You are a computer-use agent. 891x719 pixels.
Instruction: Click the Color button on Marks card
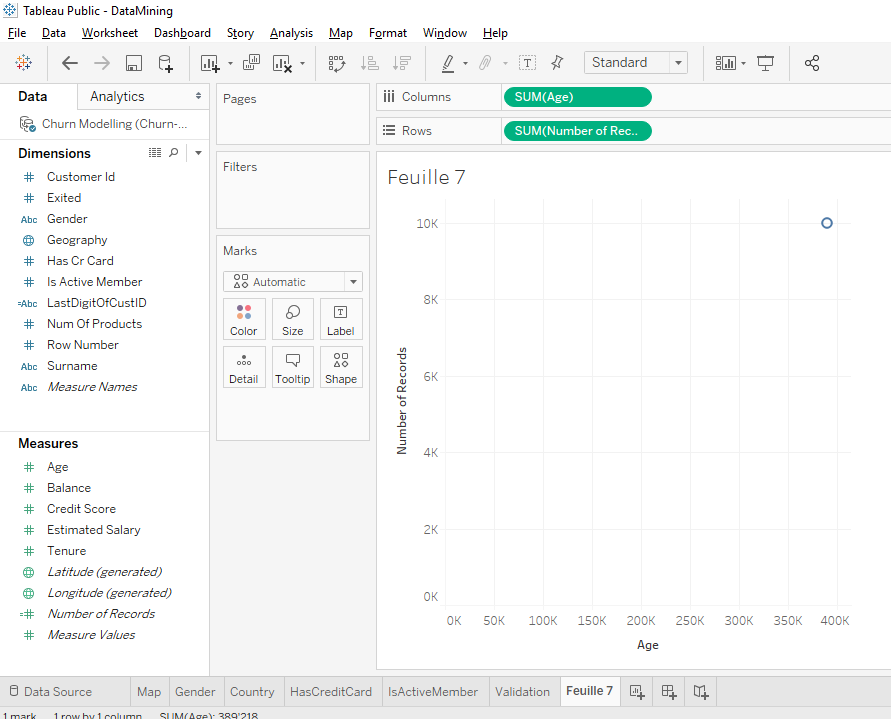point(244,319)
